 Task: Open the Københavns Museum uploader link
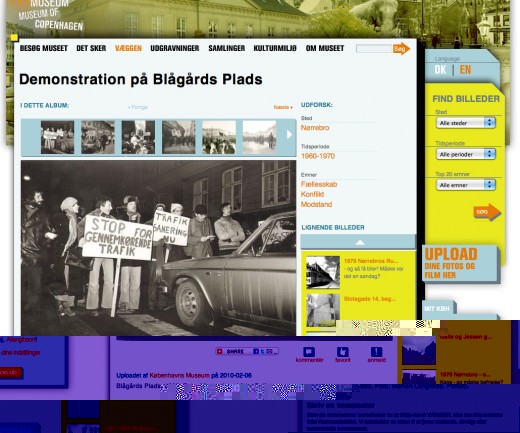click(180, 375)
